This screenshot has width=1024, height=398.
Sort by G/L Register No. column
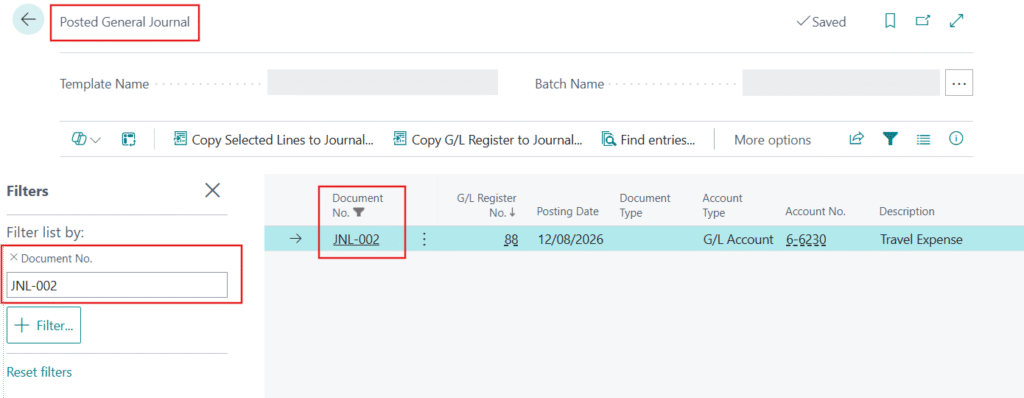487,205
